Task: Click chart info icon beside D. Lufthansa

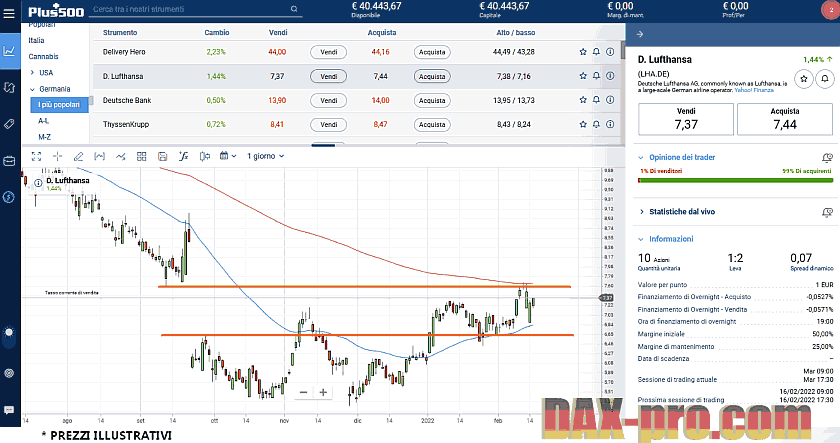Action: [39, 183]
